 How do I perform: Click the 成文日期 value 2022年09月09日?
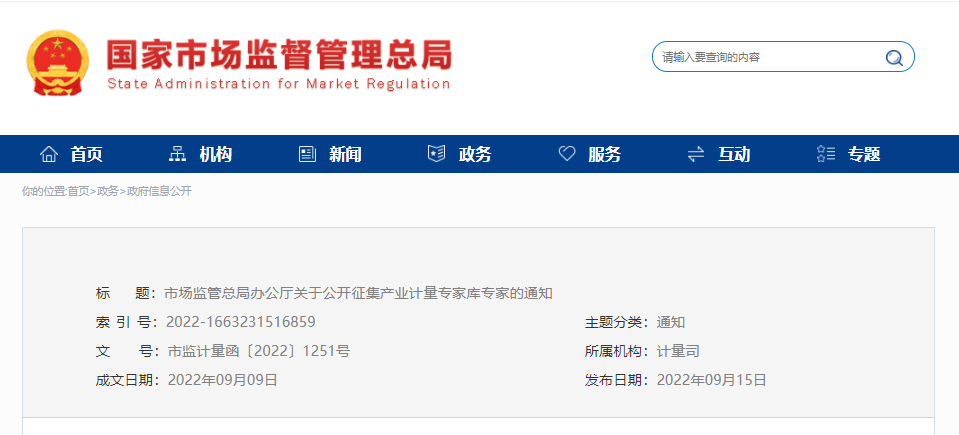pyautogui.click(x=223, y=381)
